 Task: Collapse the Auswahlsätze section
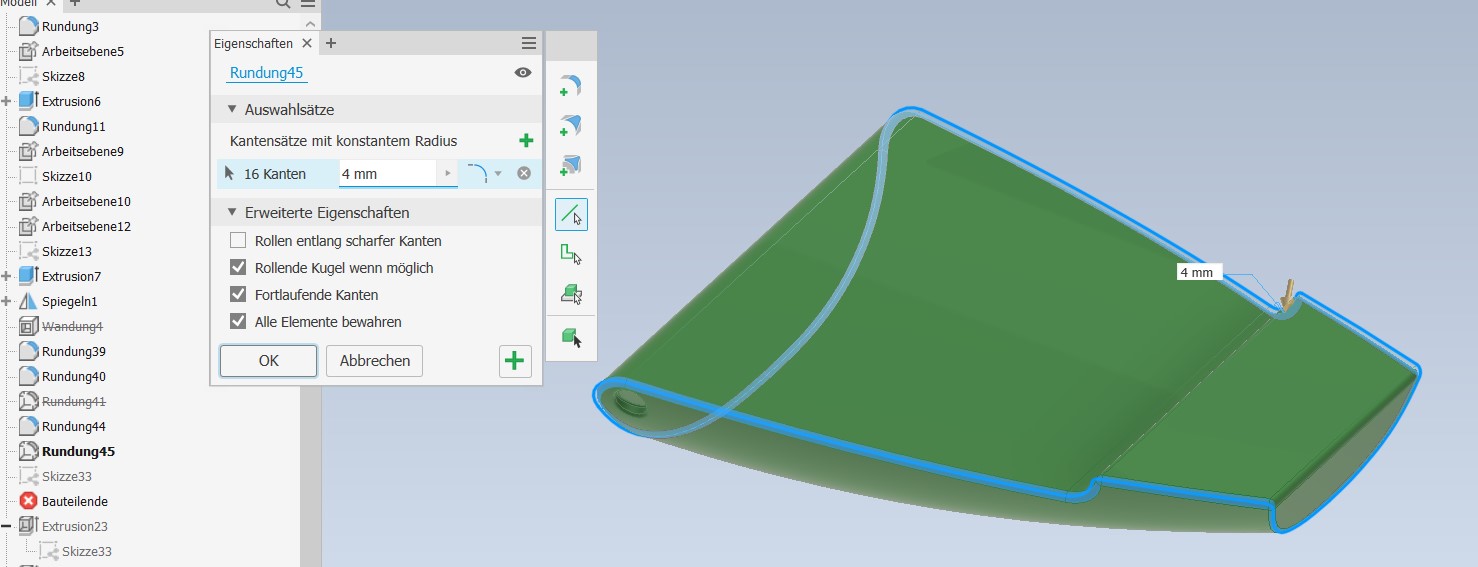[x=232, y=110]
